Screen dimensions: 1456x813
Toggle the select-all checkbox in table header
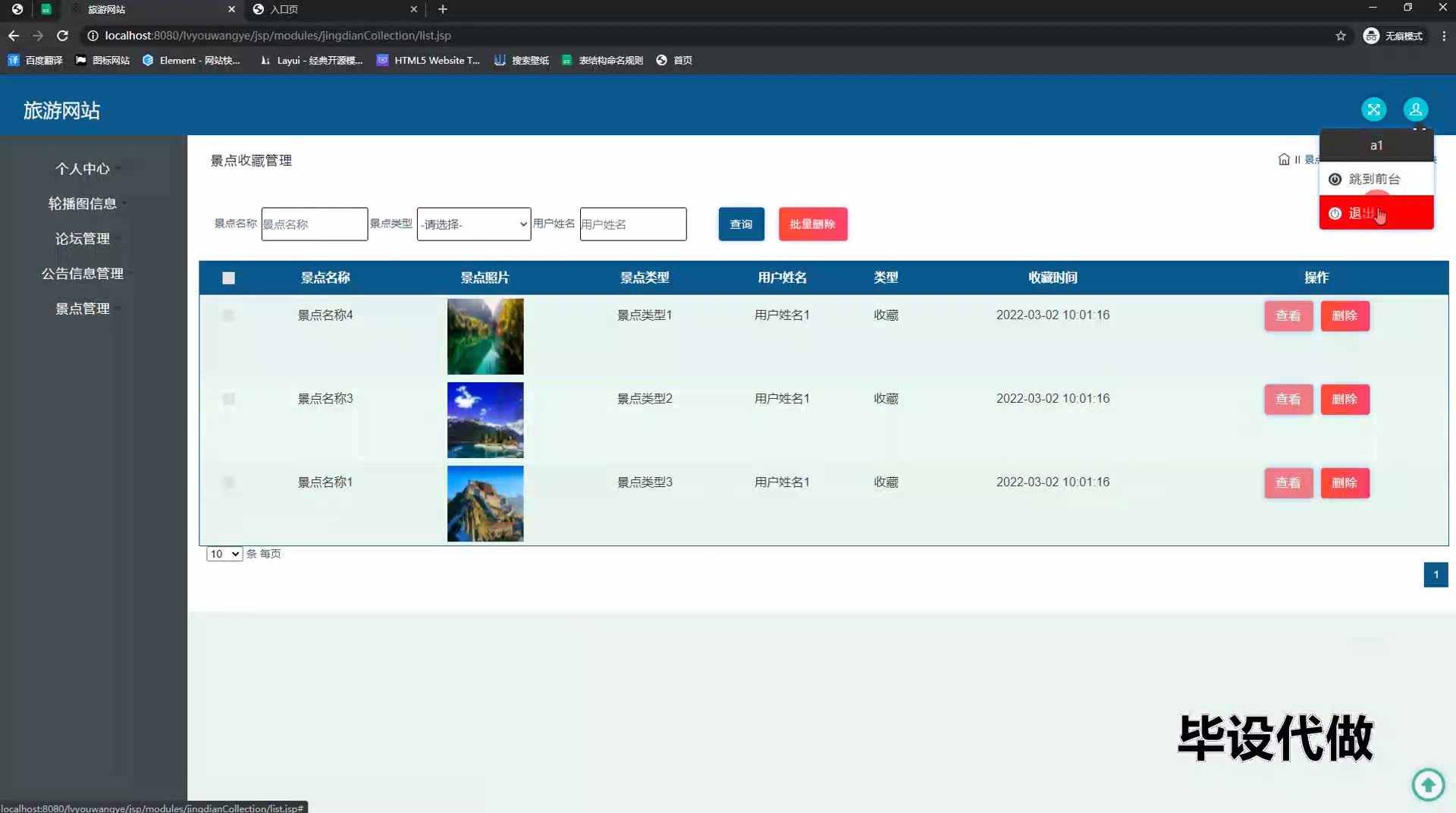click(x=228, y=278)
